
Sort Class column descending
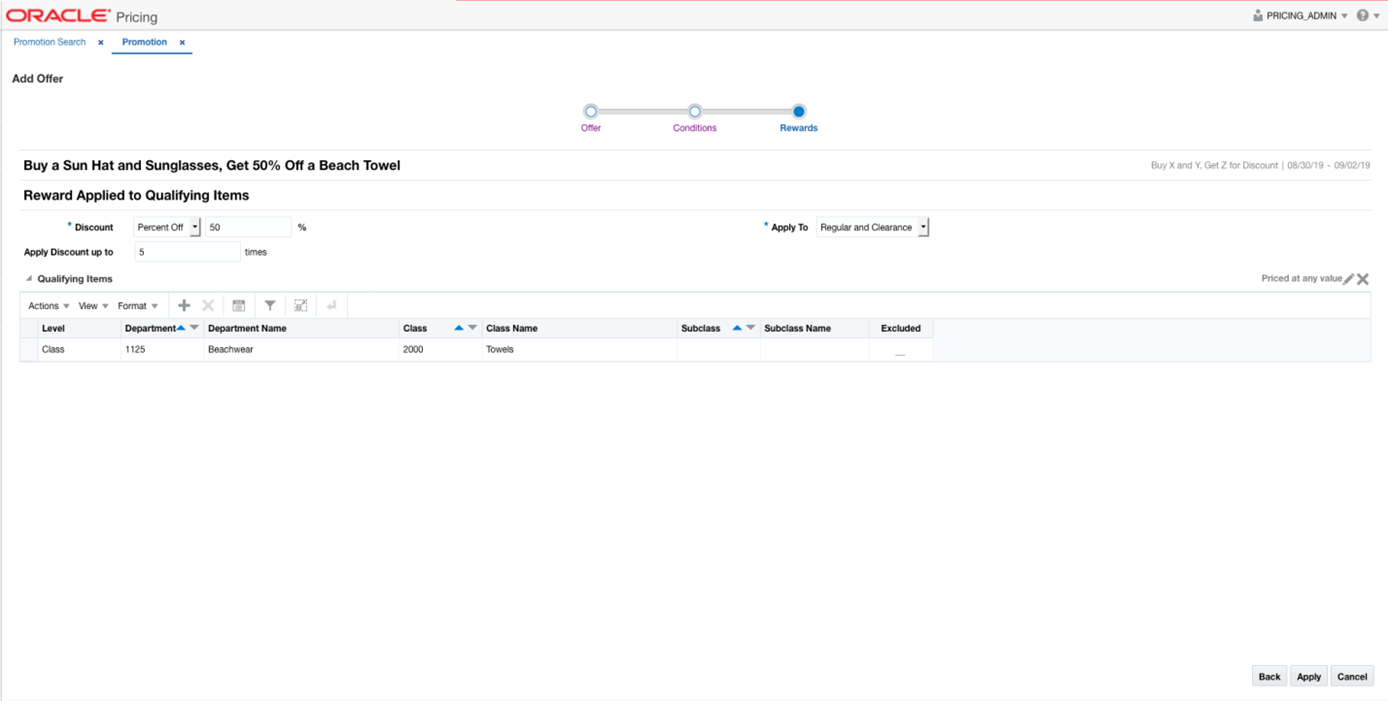pyautogui.click(x=472, y=327)
